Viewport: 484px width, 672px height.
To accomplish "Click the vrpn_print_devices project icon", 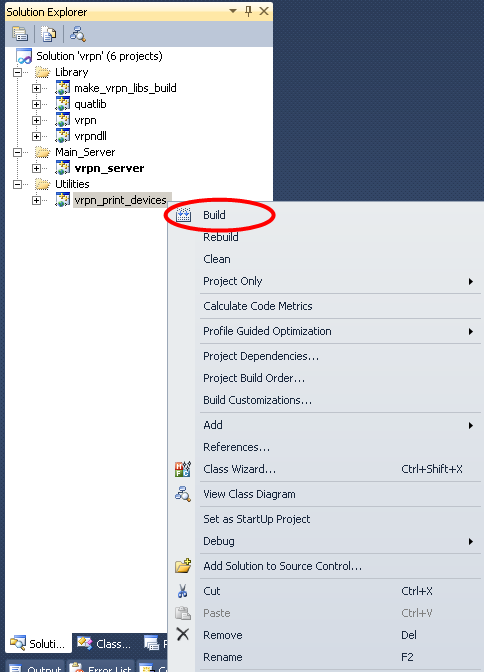I will (63, 200).
